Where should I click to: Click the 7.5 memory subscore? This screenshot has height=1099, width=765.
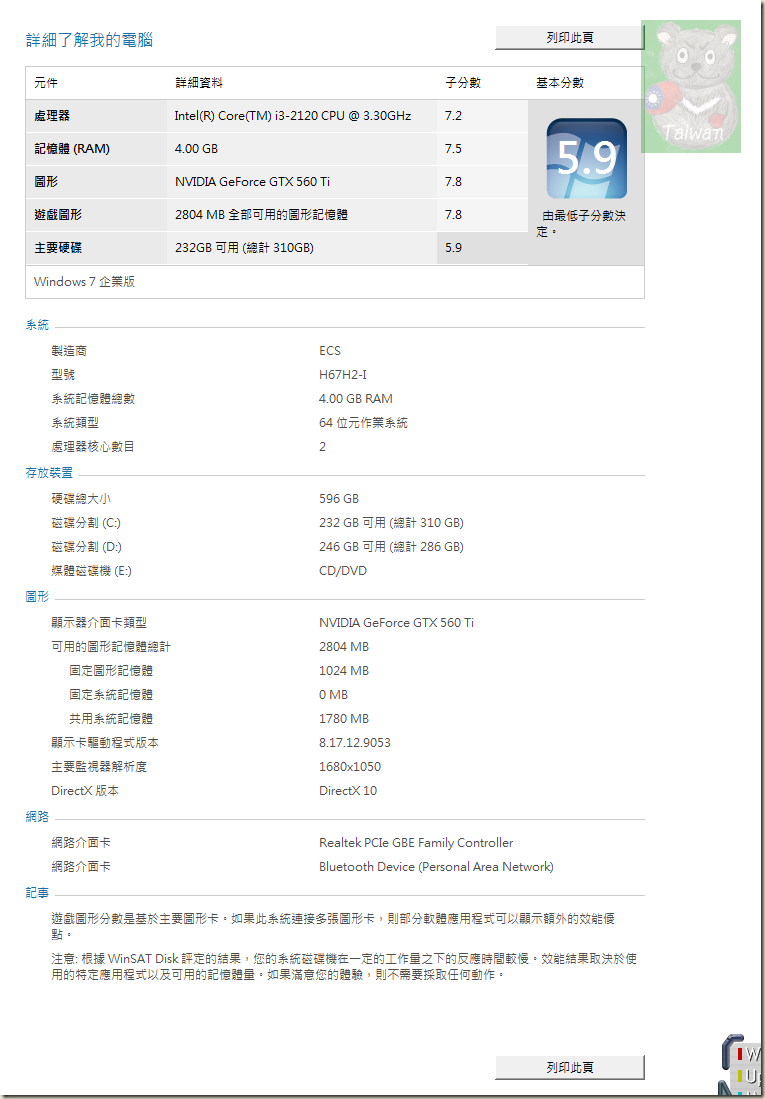click(x=453, y=149)
